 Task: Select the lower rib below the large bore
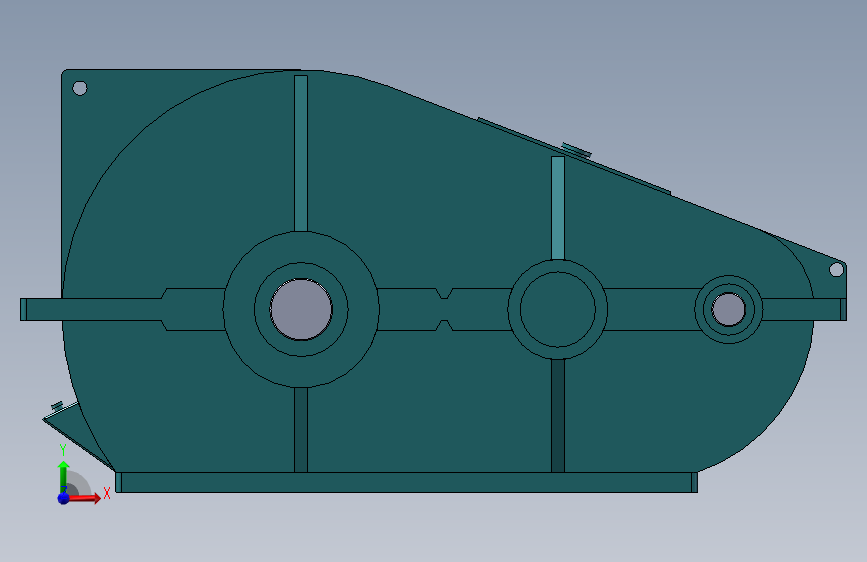pyautogui.click(x=301, y=430)
